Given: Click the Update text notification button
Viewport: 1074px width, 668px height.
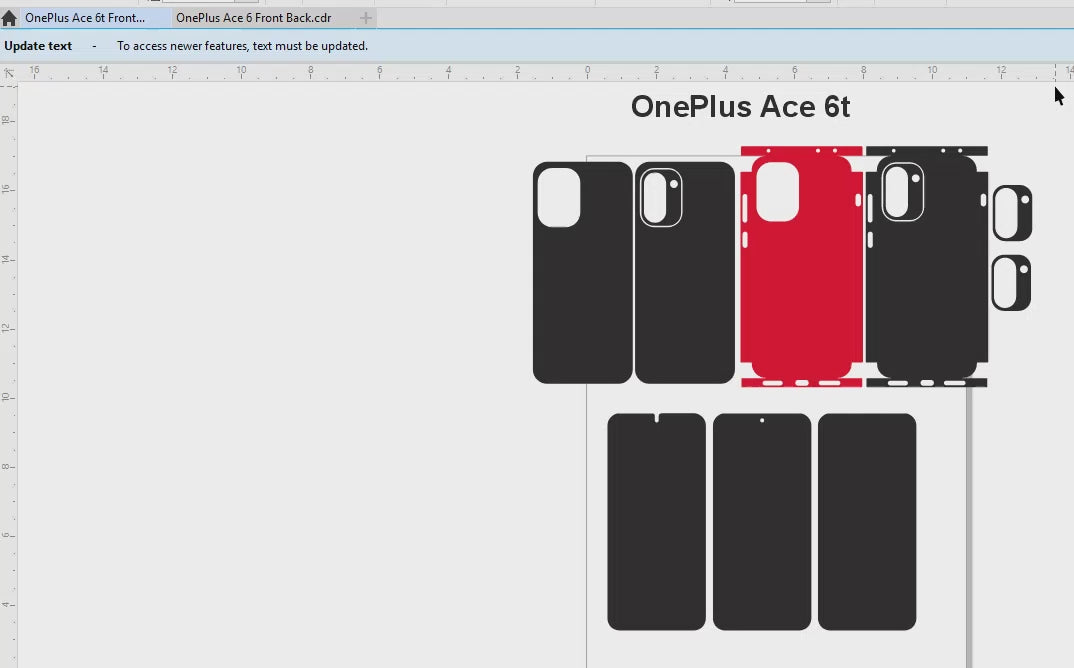Looking at the screenshot, I should pyautogui.click(x=38, y=46).
